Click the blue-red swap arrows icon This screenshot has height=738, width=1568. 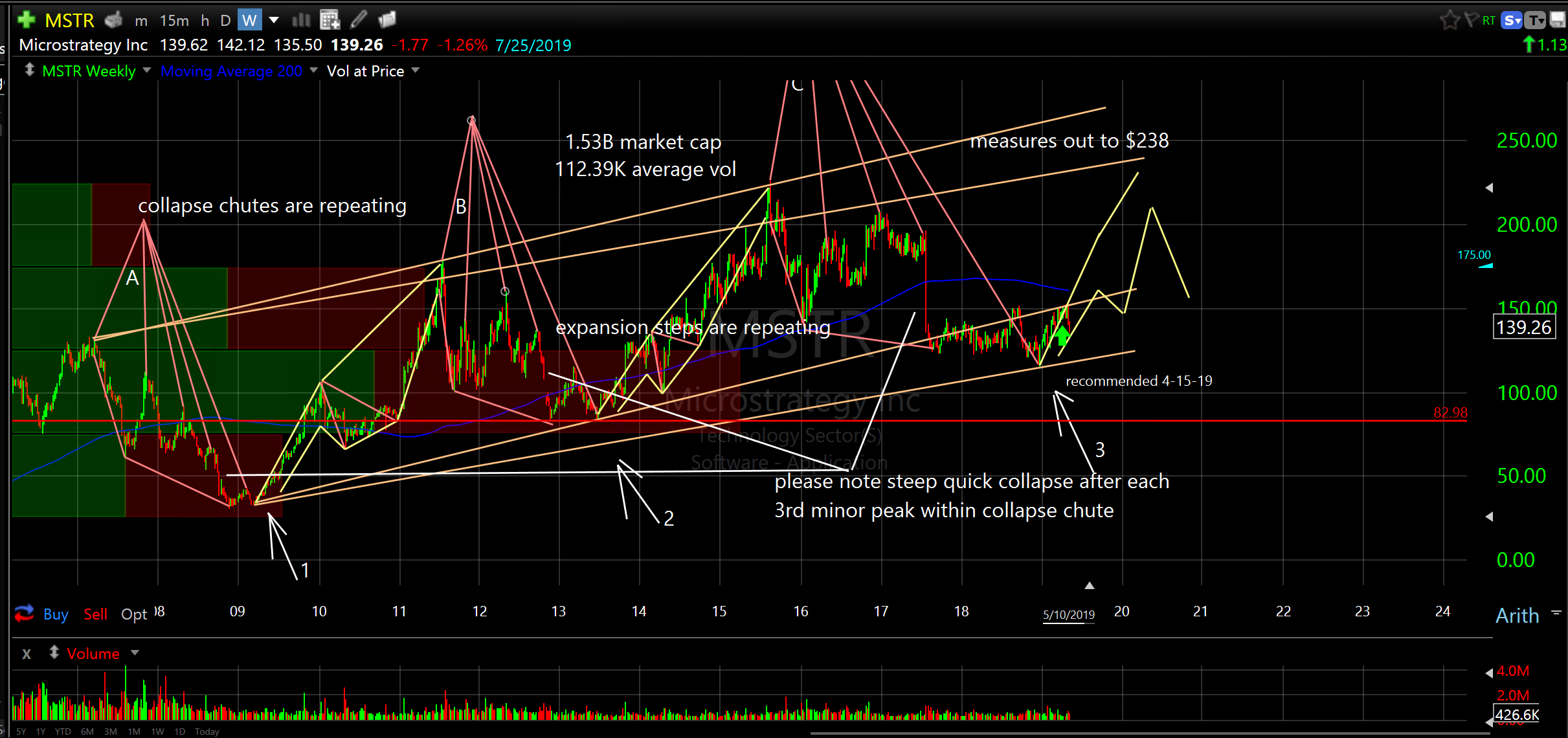pos(25,612)
